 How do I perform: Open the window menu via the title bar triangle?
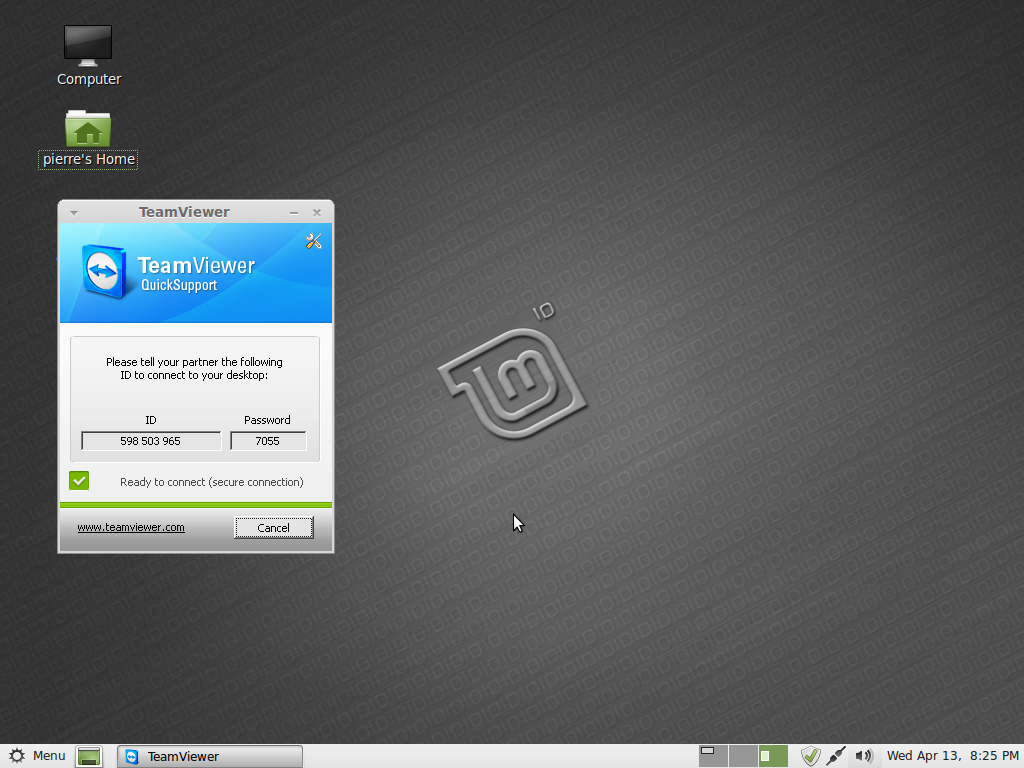coord(72,212)
